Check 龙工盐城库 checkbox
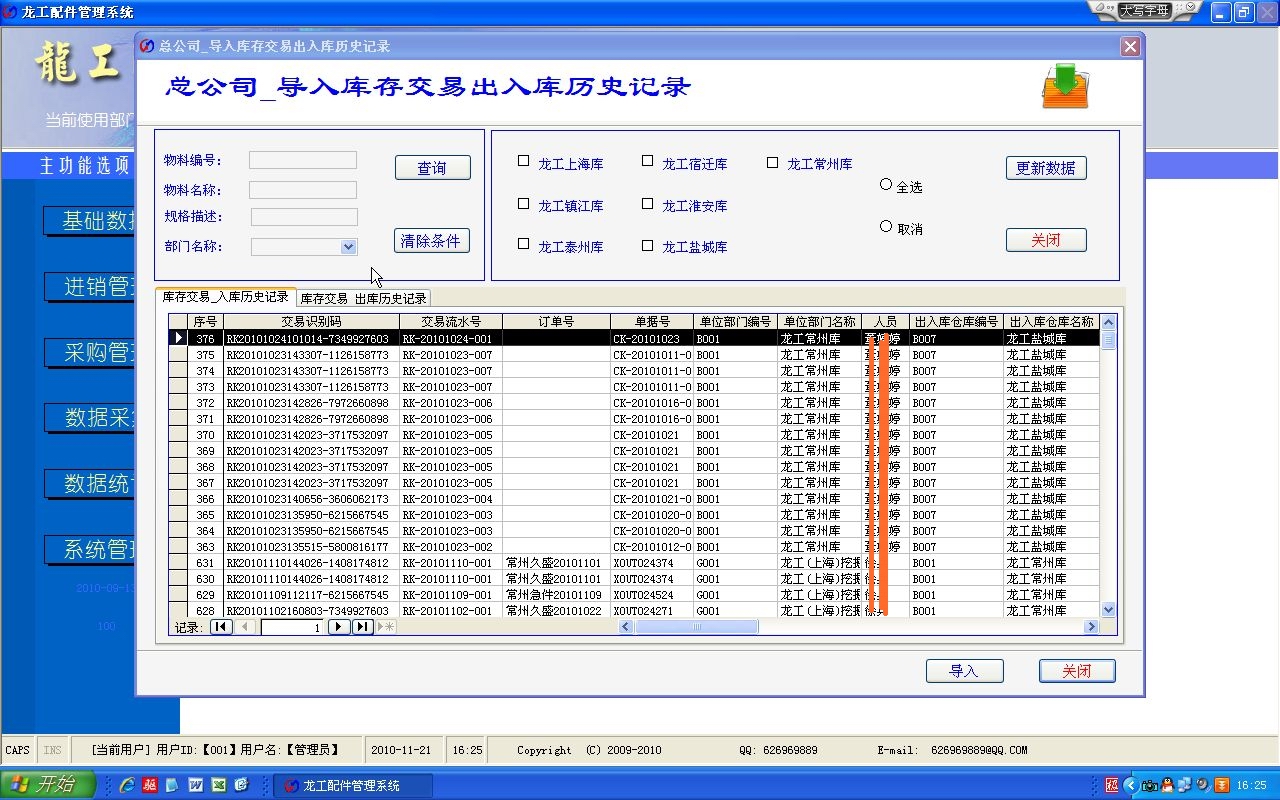 pyautogui.click(x=647, y=244)
